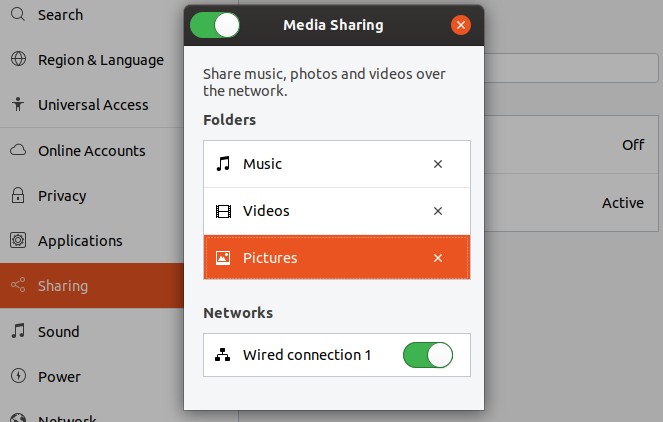Click the wired network connection icon

223,355
